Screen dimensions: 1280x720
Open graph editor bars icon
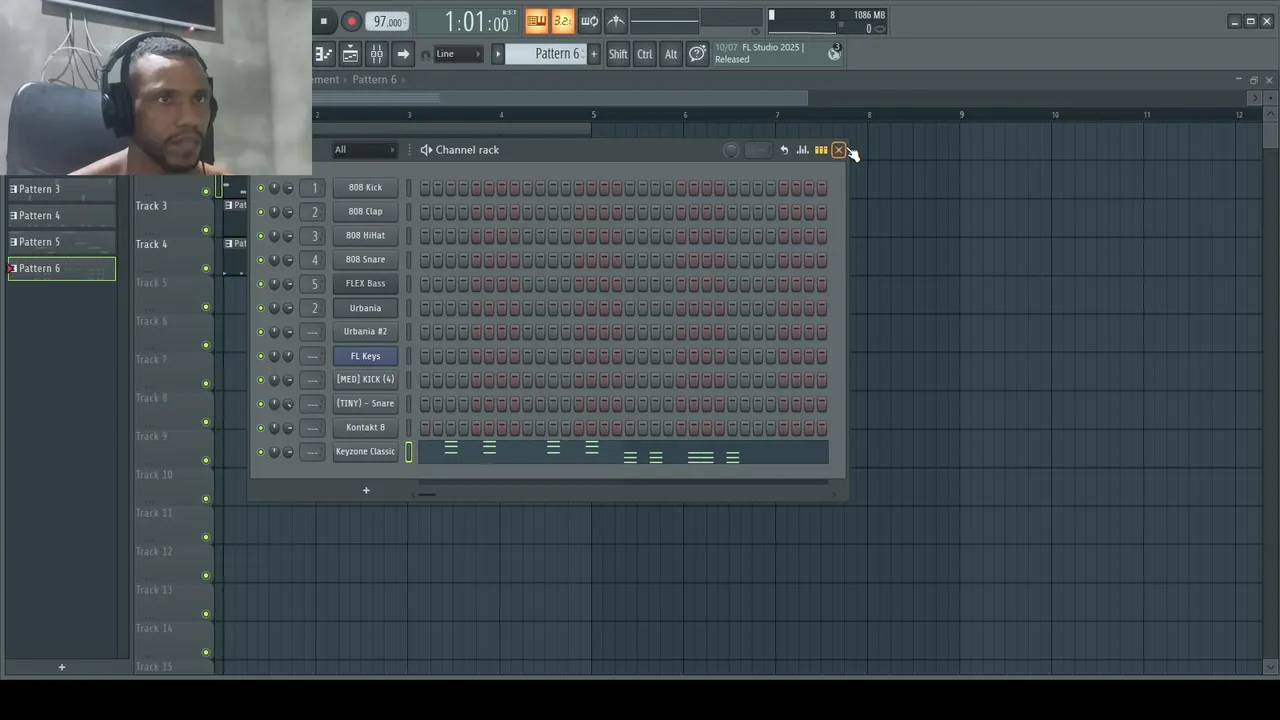[x=802, y=150]
